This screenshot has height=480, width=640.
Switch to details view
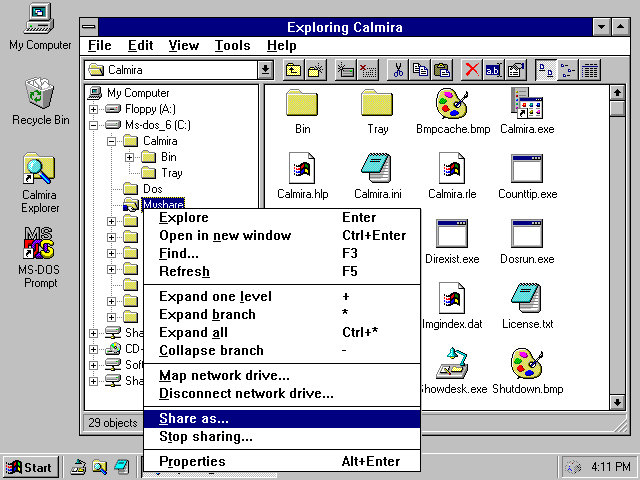coord(590,70)
